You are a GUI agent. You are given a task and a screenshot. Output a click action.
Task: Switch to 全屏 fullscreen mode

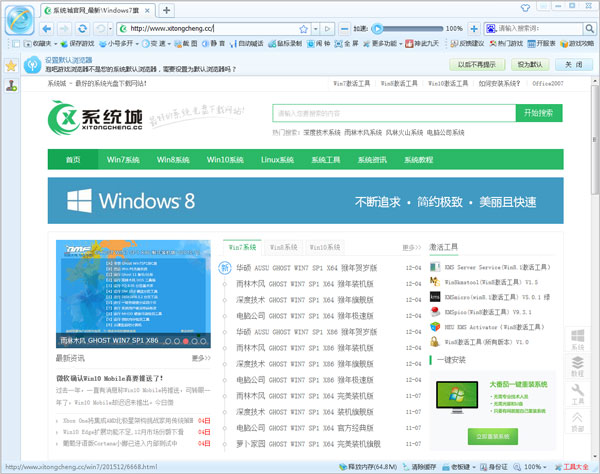point(346,44)
